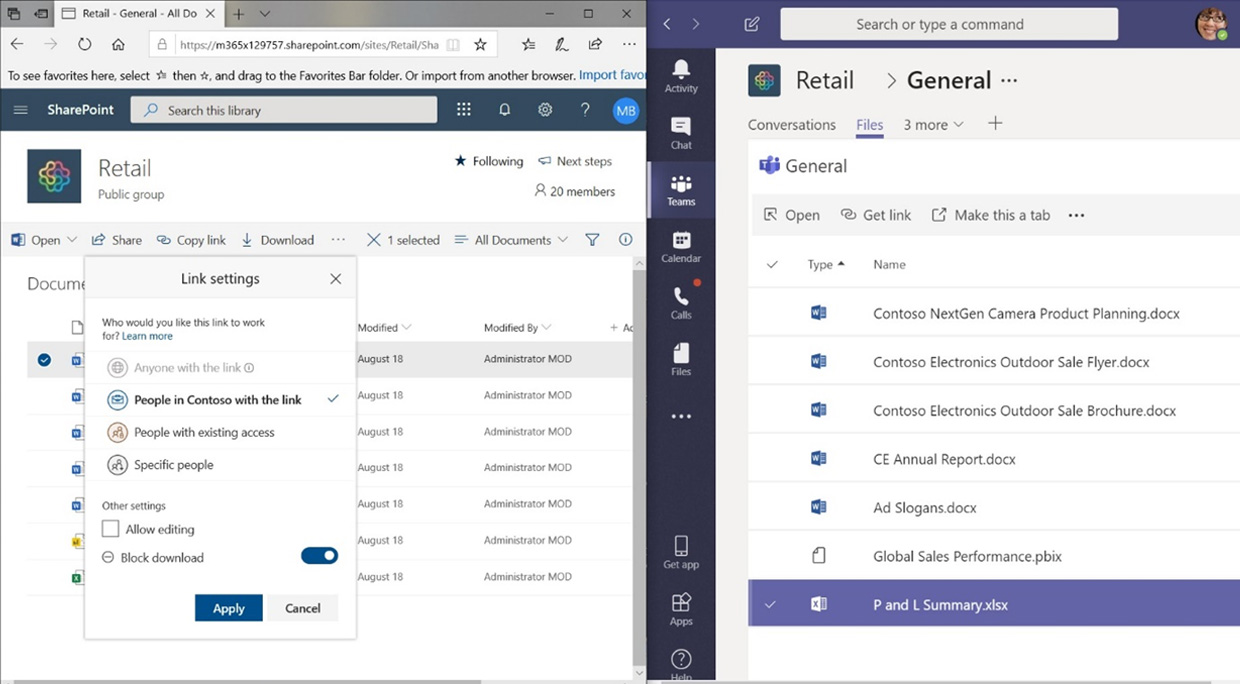
Task: Check the Allow editing checkbox
Action: 112,529
